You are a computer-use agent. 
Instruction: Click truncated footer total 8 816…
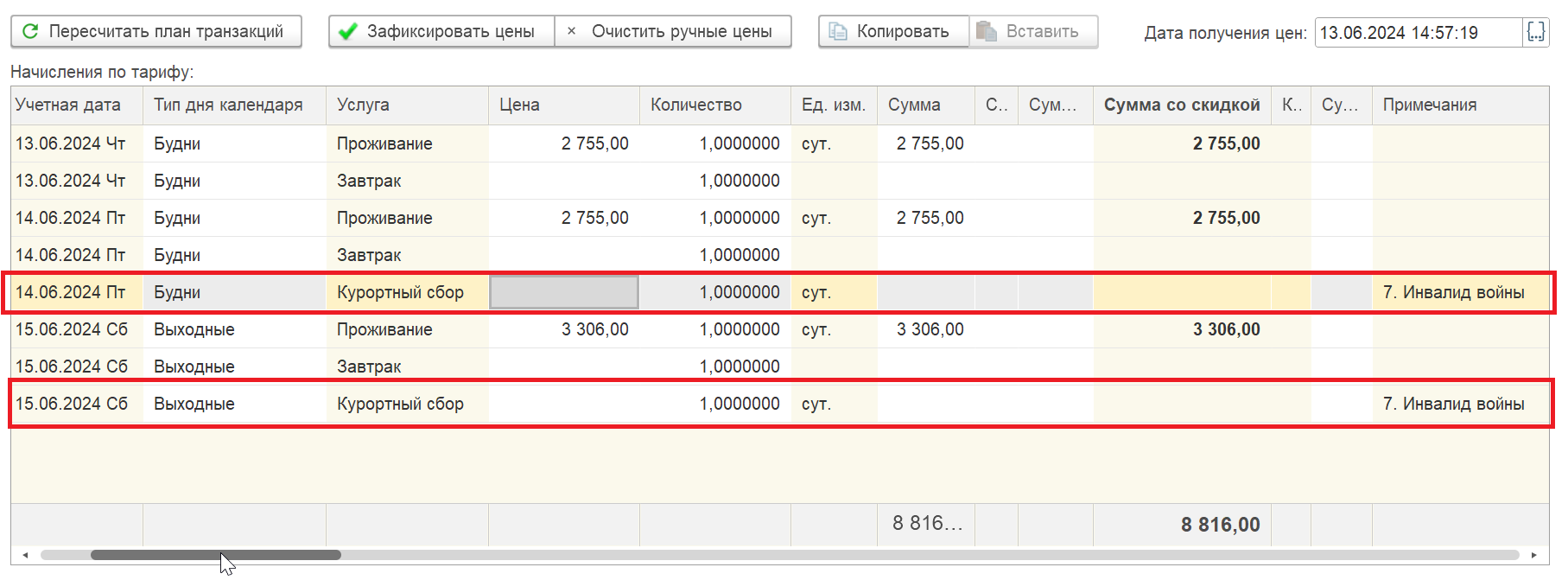point(927,523)
